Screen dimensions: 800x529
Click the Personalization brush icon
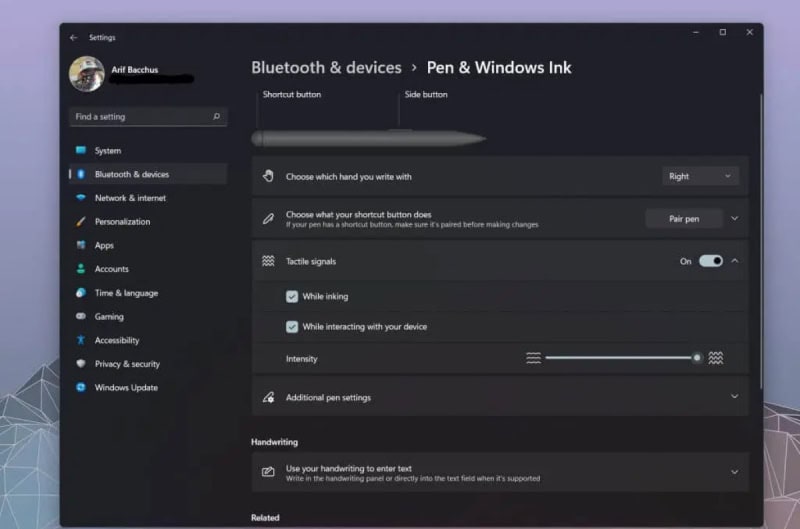[81, 222]
